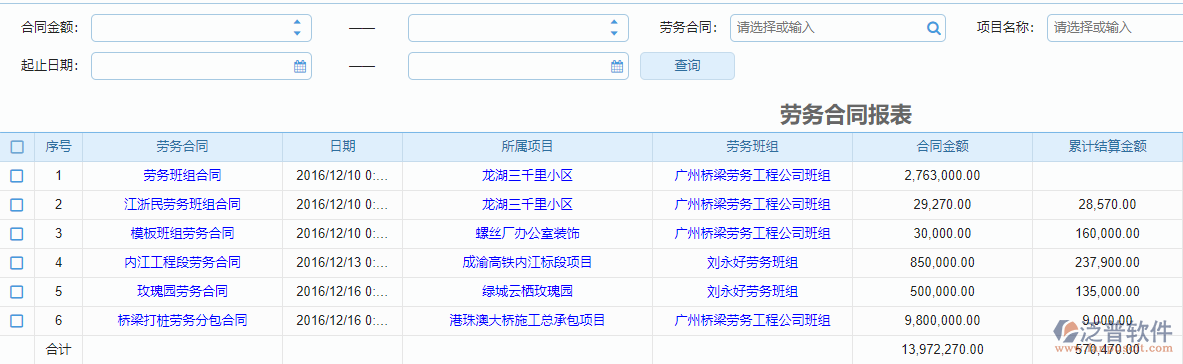Open 广州桥梁劳务工程公司班组 link in row 6
Screen dimensions: 1183x364
coord(752,320)
